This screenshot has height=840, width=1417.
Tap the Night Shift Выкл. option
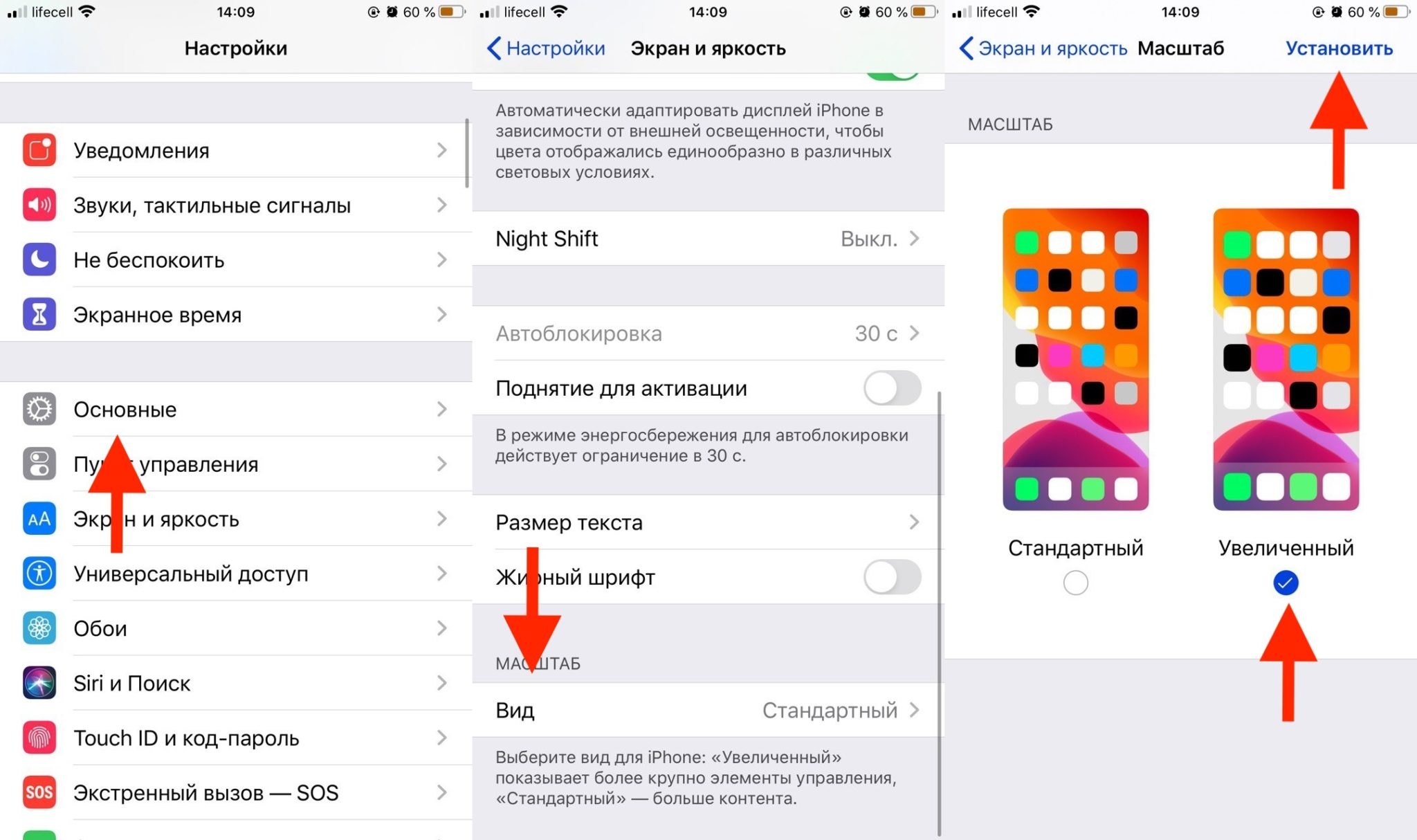(x=707, y=238)
